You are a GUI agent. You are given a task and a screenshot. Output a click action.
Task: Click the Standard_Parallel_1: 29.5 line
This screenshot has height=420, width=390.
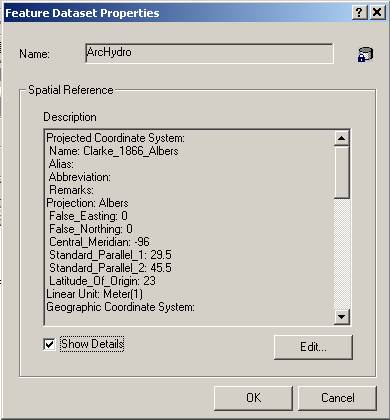pos(110,255)
